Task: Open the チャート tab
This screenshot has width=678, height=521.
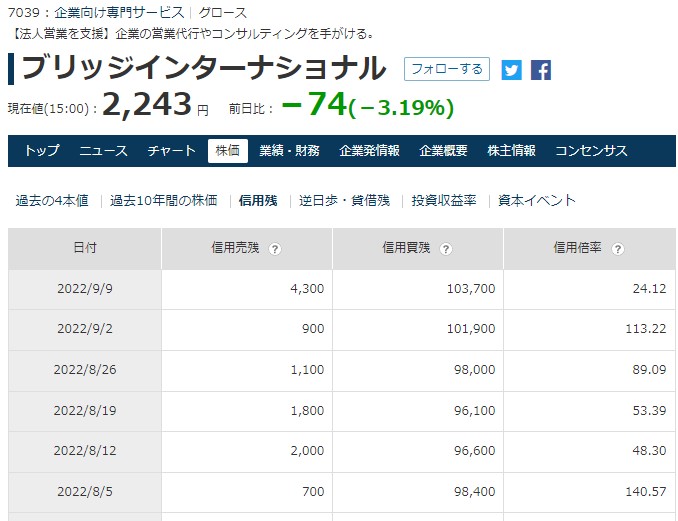Action: click(172, 150)
